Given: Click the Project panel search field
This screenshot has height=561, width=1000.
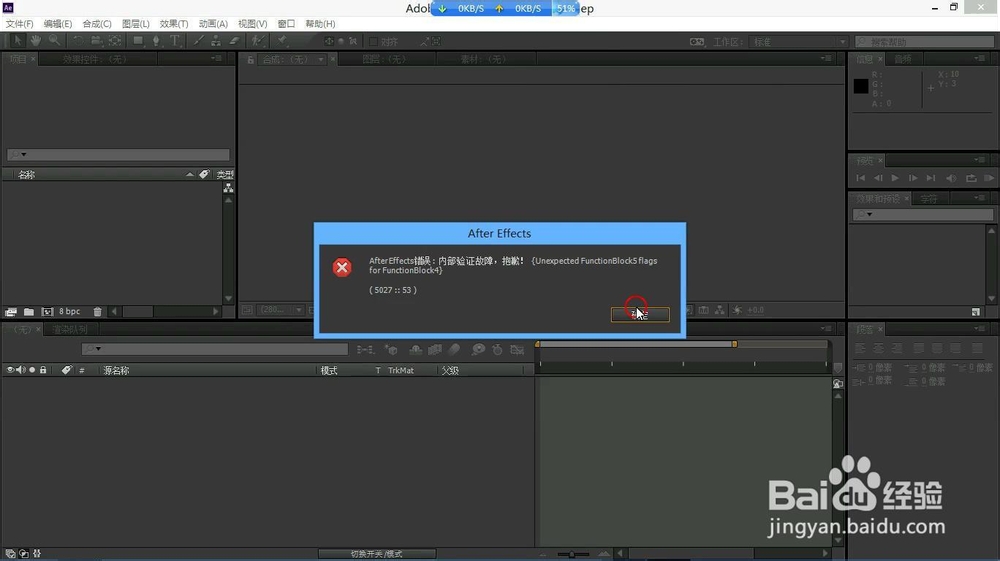Looking at the screenshot, I should (x=118, y=154).
